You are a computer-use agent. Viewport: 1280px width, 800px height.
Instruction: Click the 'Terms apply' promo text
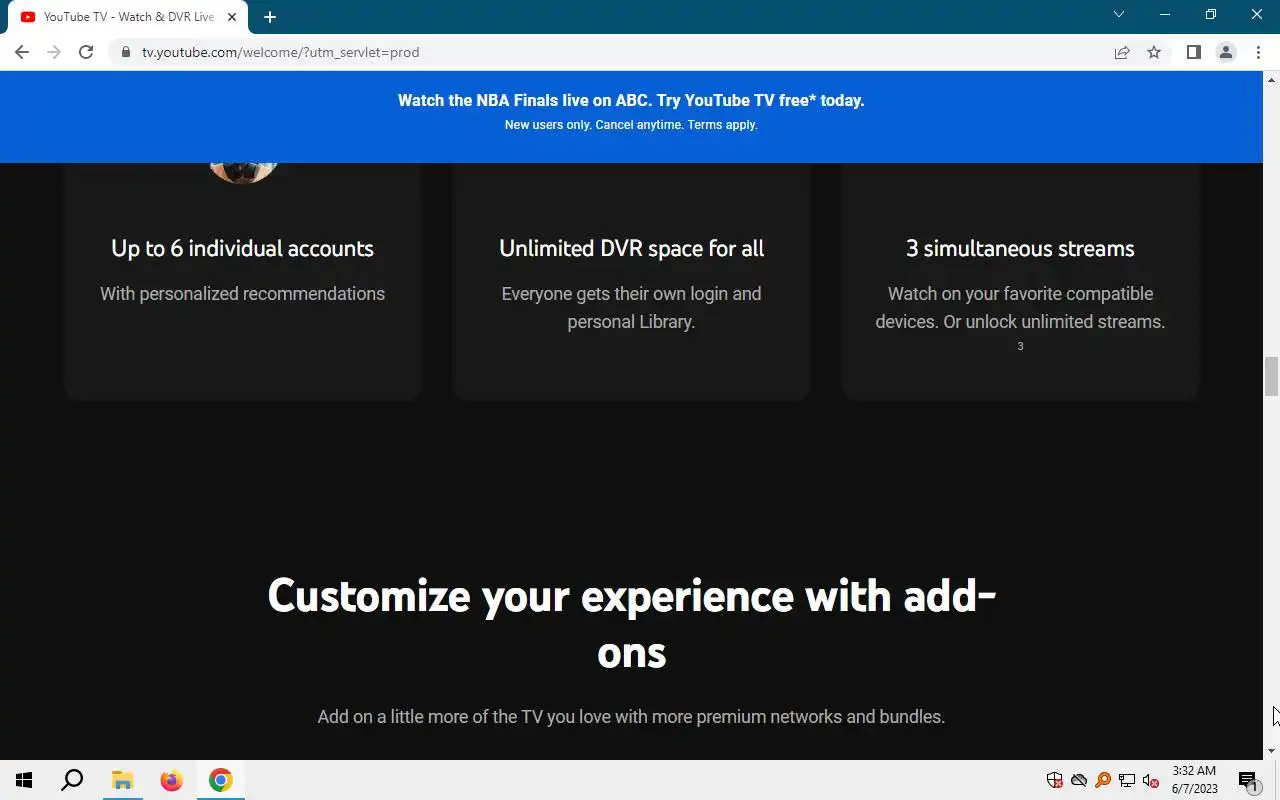click(722, 125)
